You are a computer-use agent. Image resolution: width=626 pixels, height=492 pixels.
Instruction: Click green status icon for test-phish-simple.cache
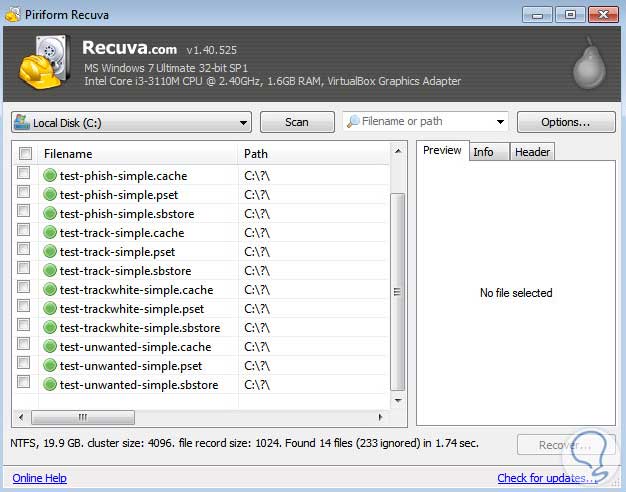tap(50, 175)
